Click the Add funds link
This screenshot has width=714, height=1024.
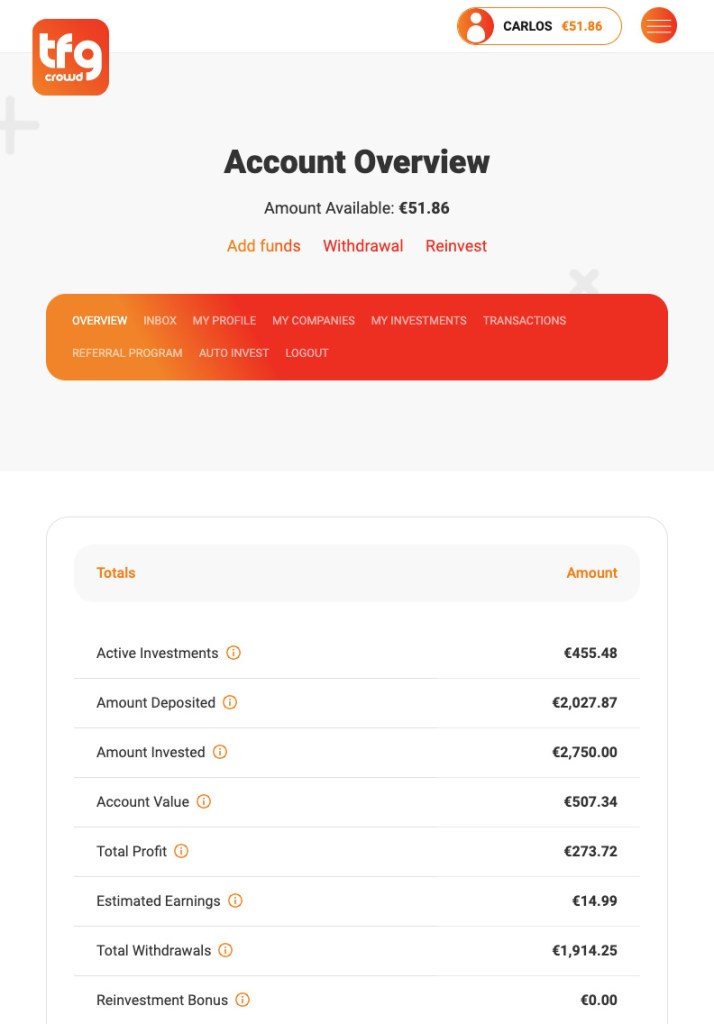point(263,246)
